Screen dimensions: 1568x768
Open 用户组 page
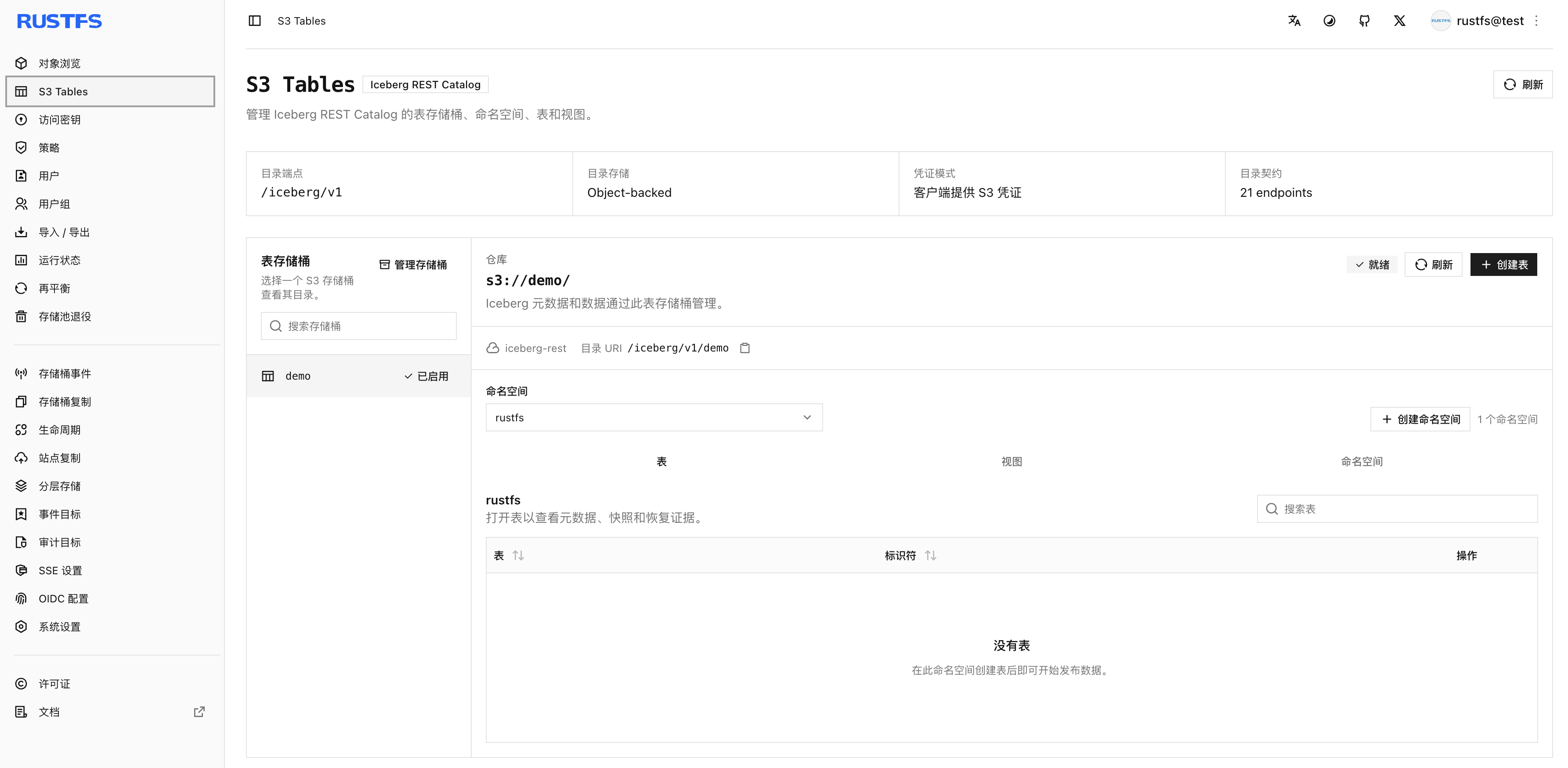[x=110, y=204]
